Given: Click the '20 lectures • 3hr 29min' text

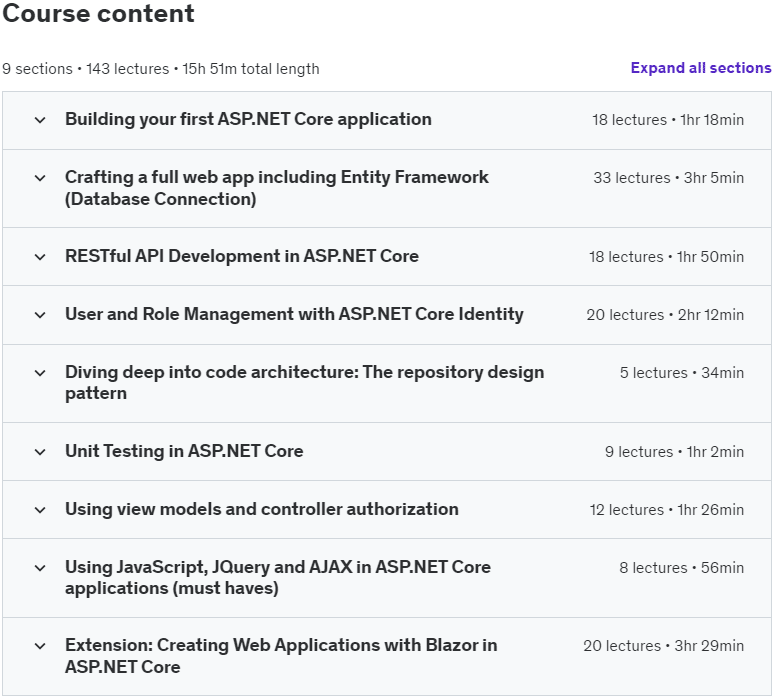Looking at the screenshot, I should click(663, 646).
